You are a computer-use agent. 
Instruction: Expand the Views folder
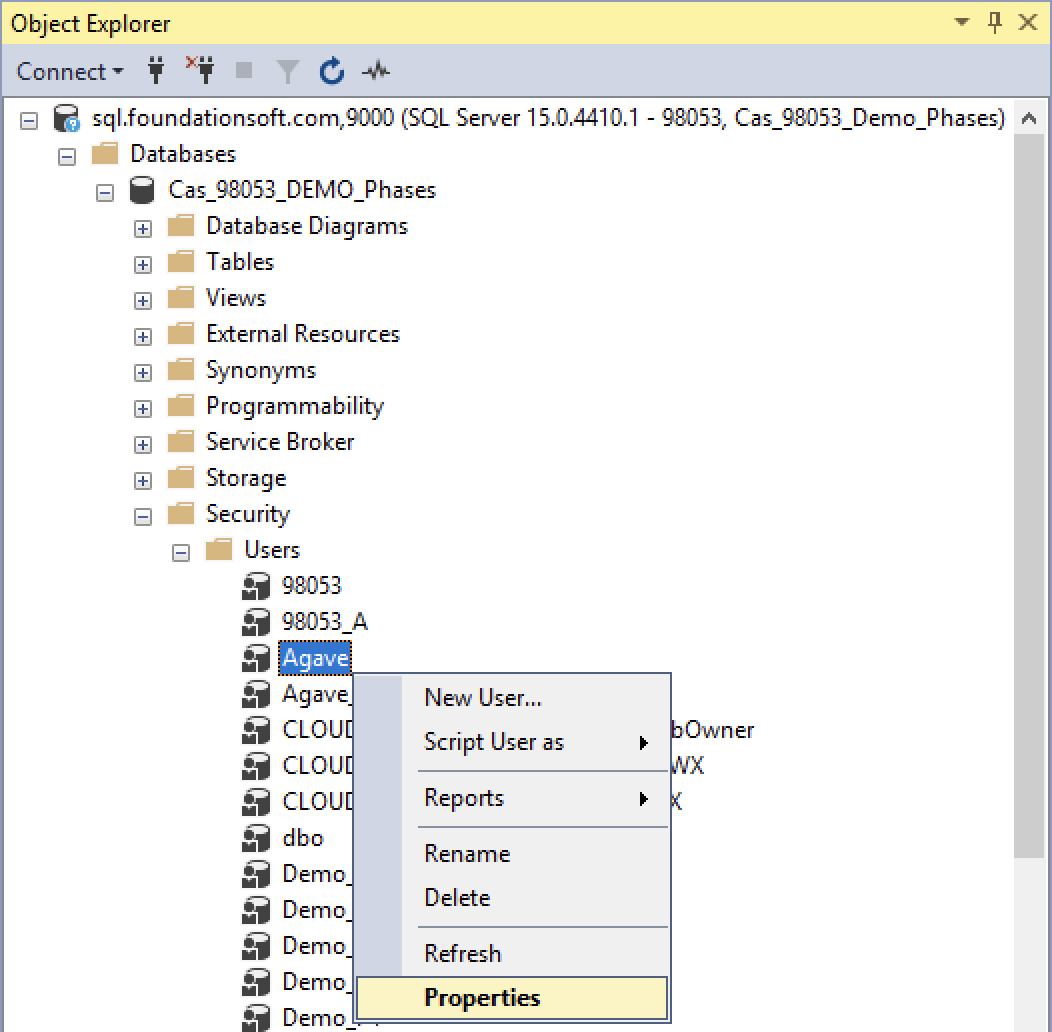pyautogui.click(x=142, y=301)
